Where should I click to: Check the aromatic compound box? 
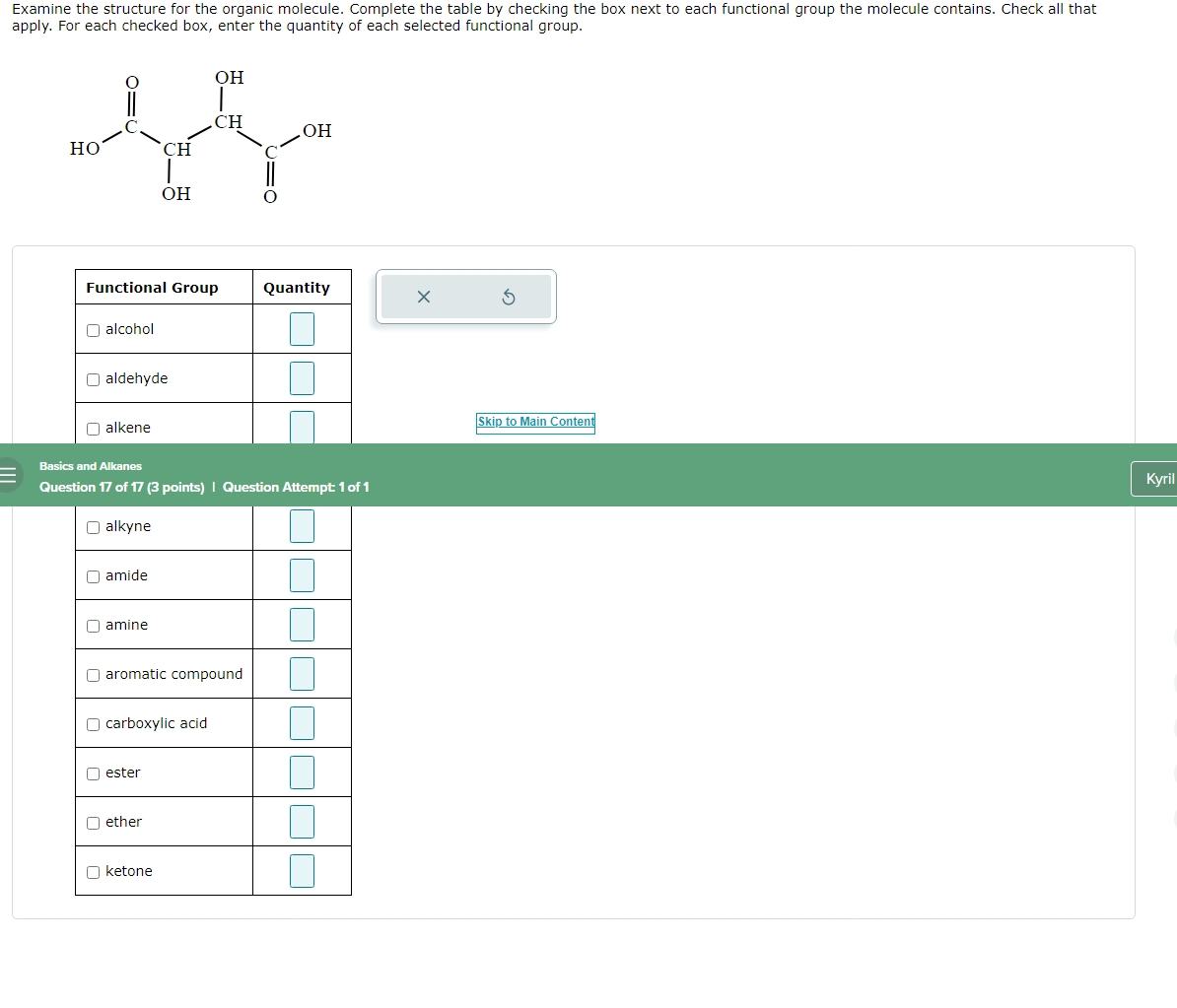pyautogui.click(x=92, y=673)
